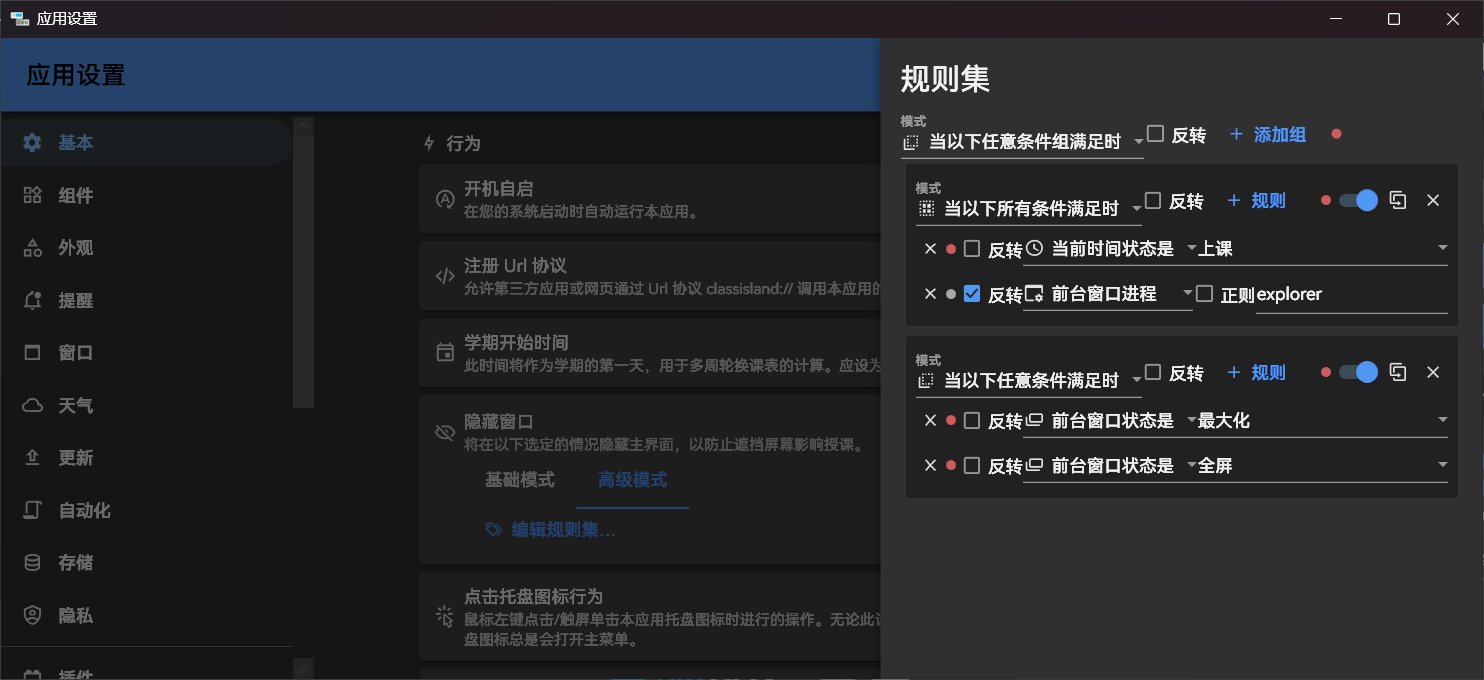Open the 当前时间状态是 rule type dropdown
The image size is (1484, 680).
click(x=1110, y=249)
